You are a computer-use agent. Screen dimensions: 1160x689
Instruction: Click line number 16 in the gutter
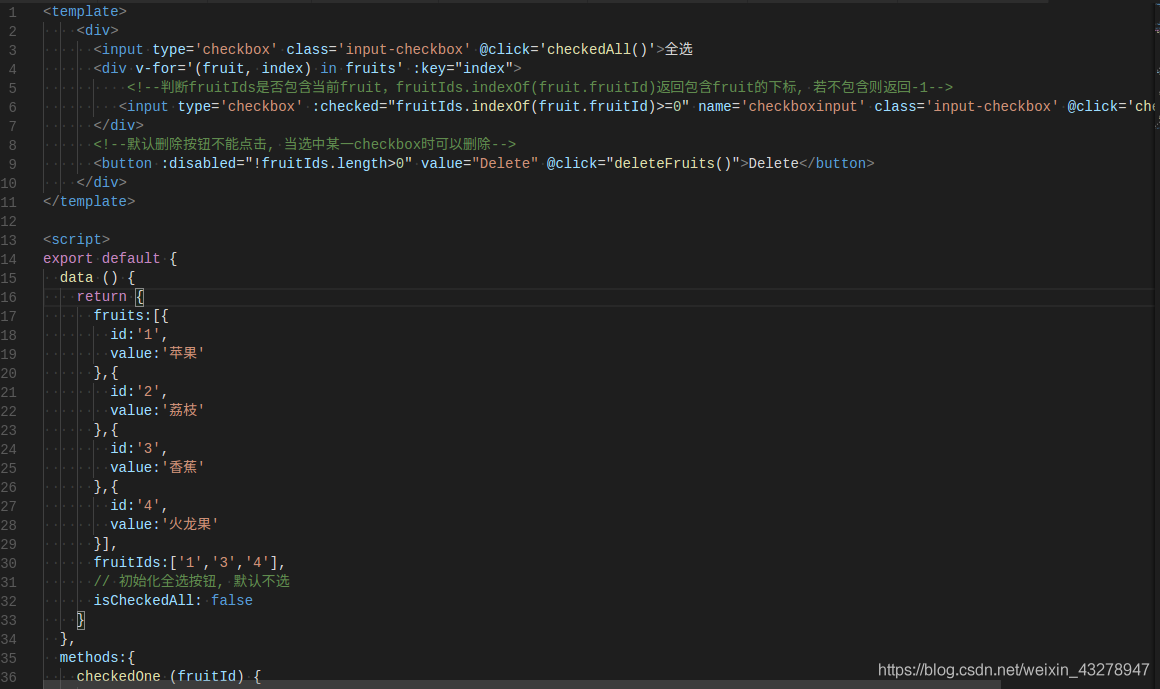[9, 296]
